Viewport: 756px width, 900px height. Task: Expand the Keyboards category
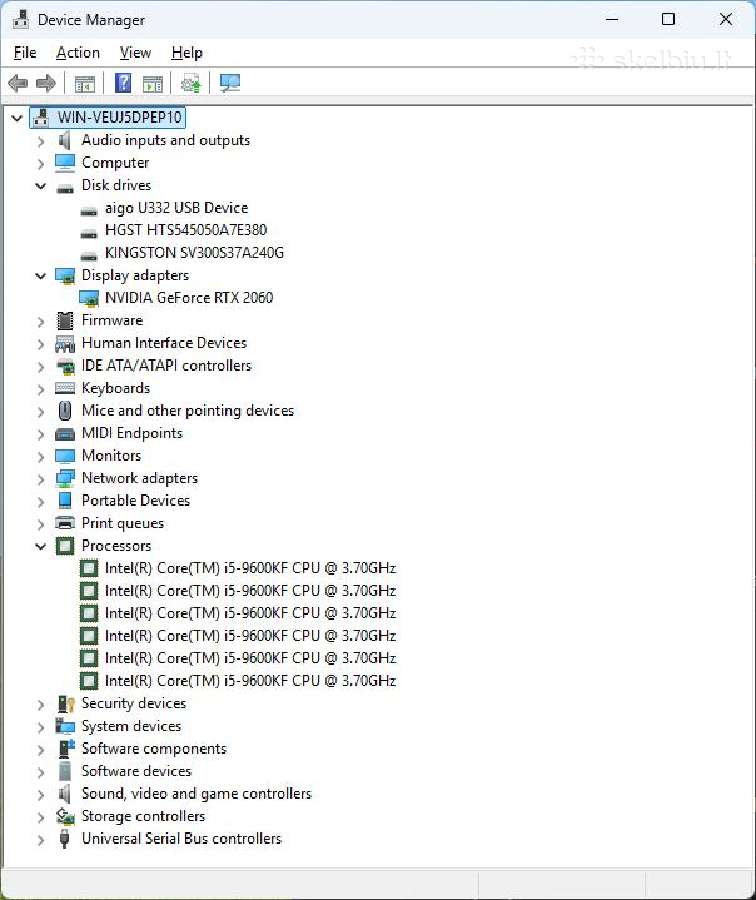click(41, 389)
